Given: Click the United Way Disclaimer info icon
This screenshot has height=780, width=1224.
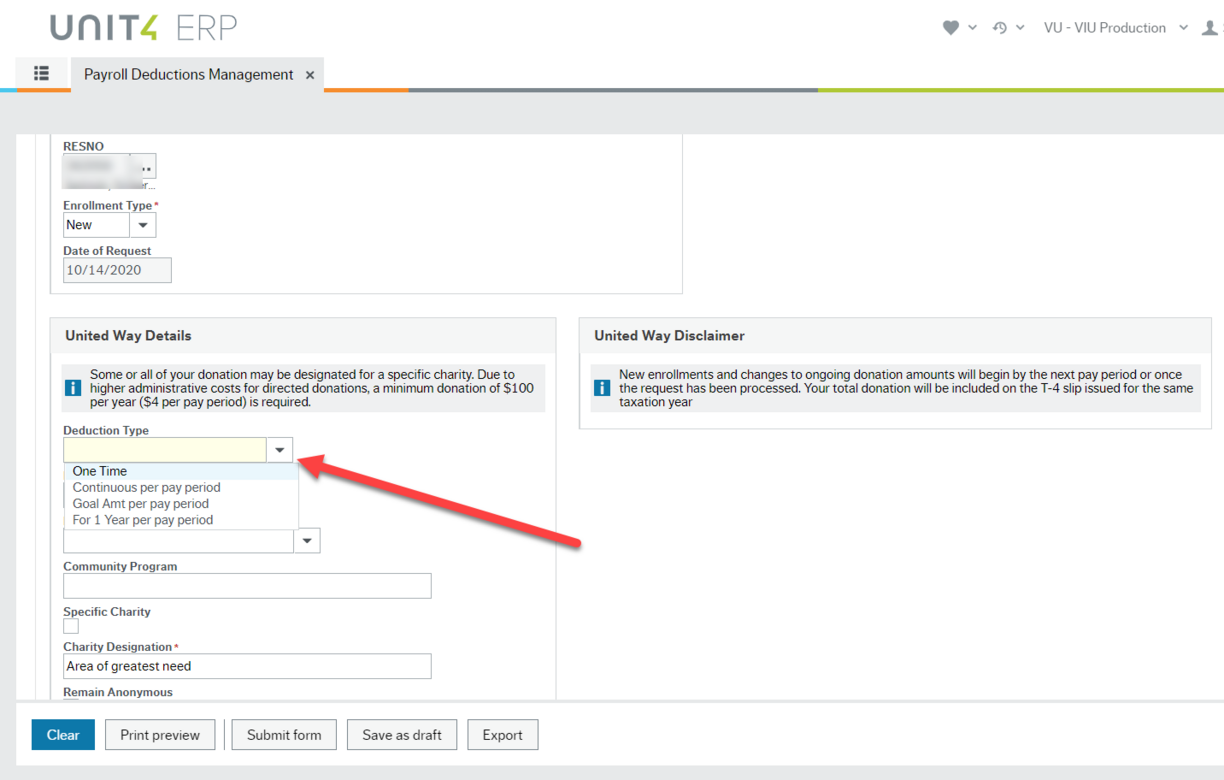Looking at the screenshot, I should (602, 388).
